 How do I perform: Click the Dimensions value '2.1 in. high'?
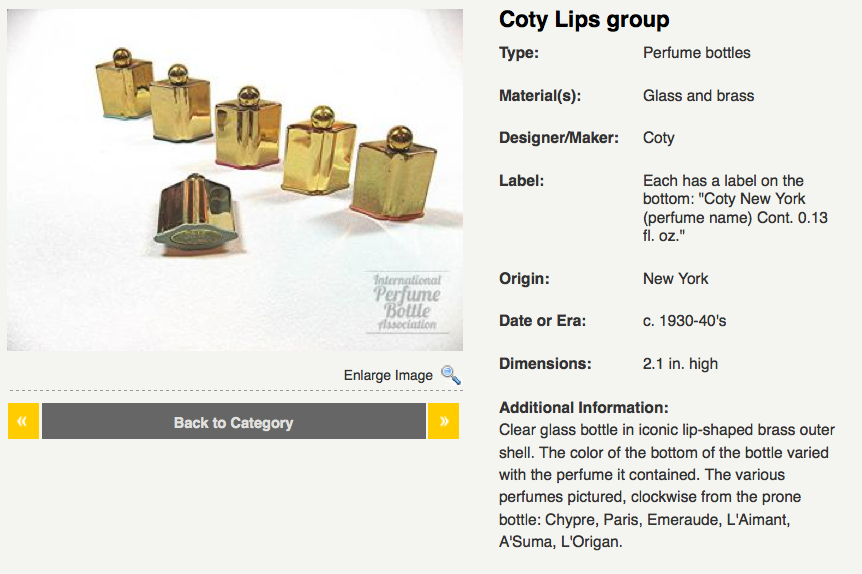point(680,363)
